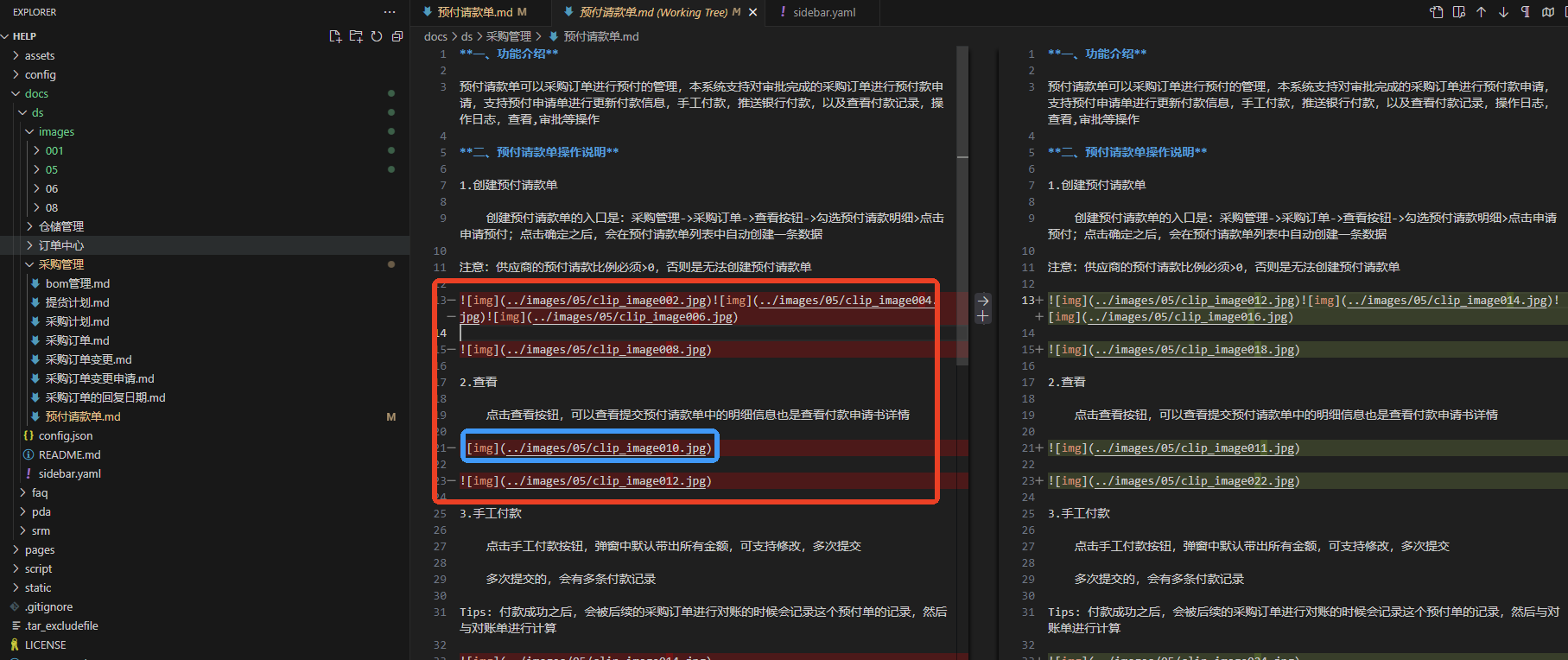The width and height of the screenshot is (1568, 660).
Task: Click clip_image018.jpg link in right pane
Action: coord(1195,350)
